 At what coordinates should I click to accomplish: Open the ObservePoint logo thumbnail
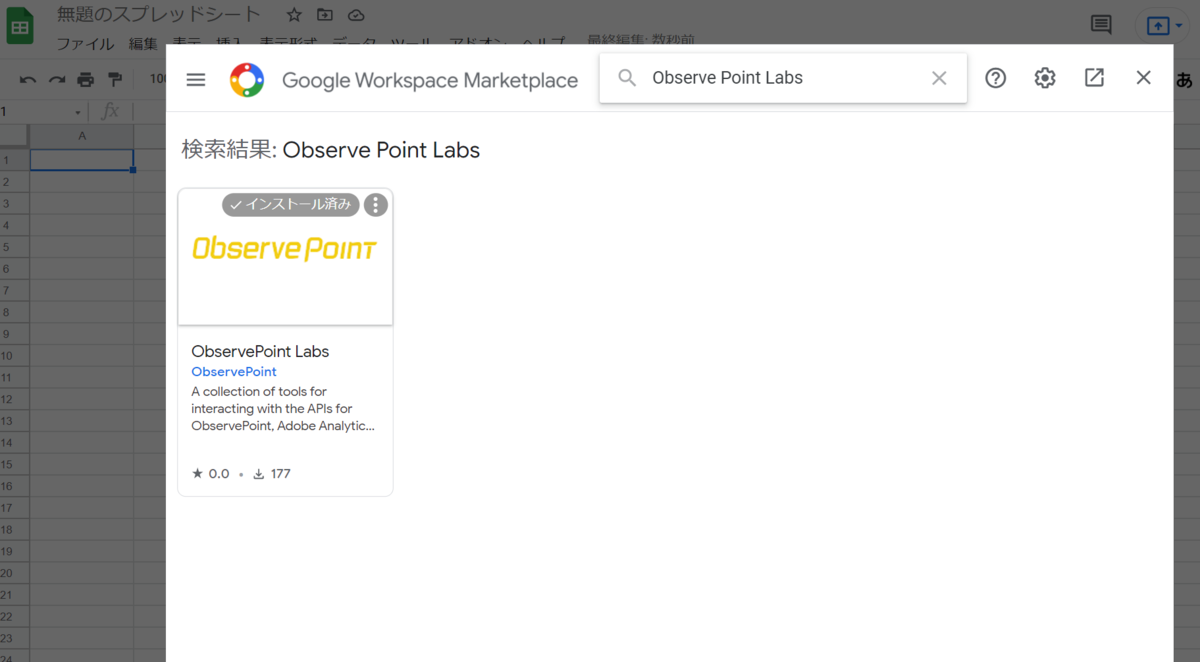click(285, 248)
